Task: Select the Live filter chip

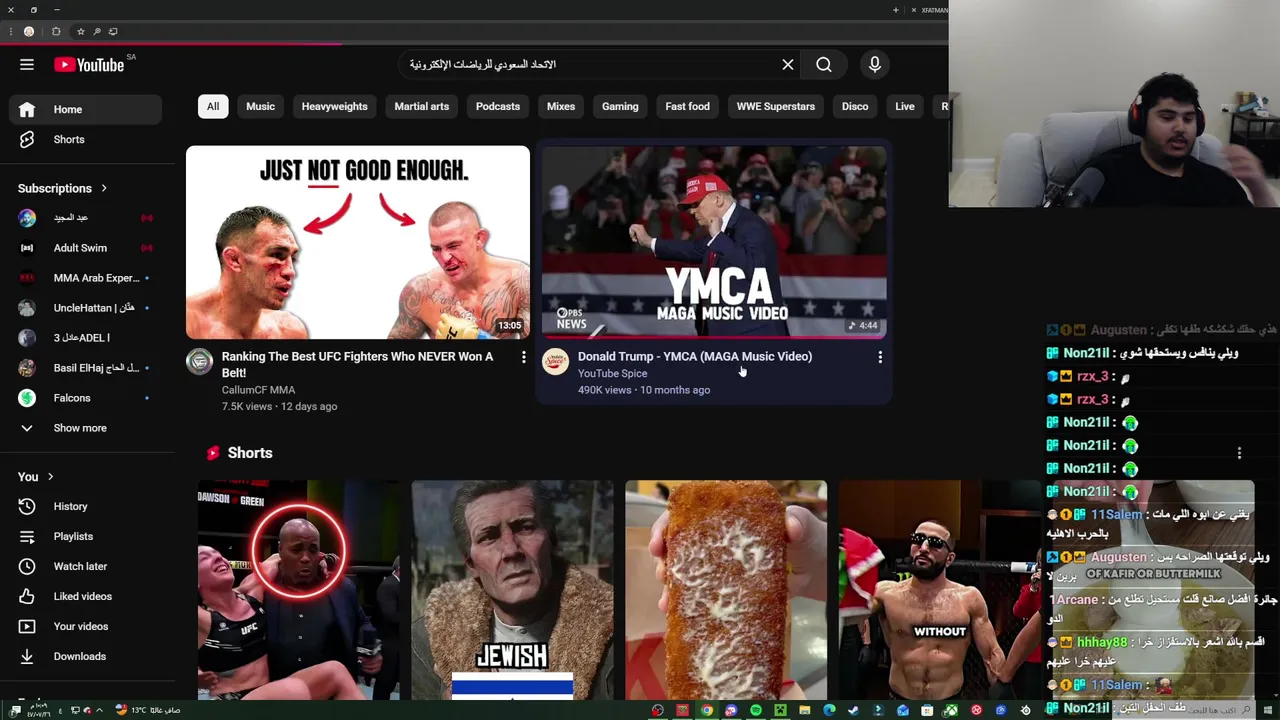Action: click(905, 106)
